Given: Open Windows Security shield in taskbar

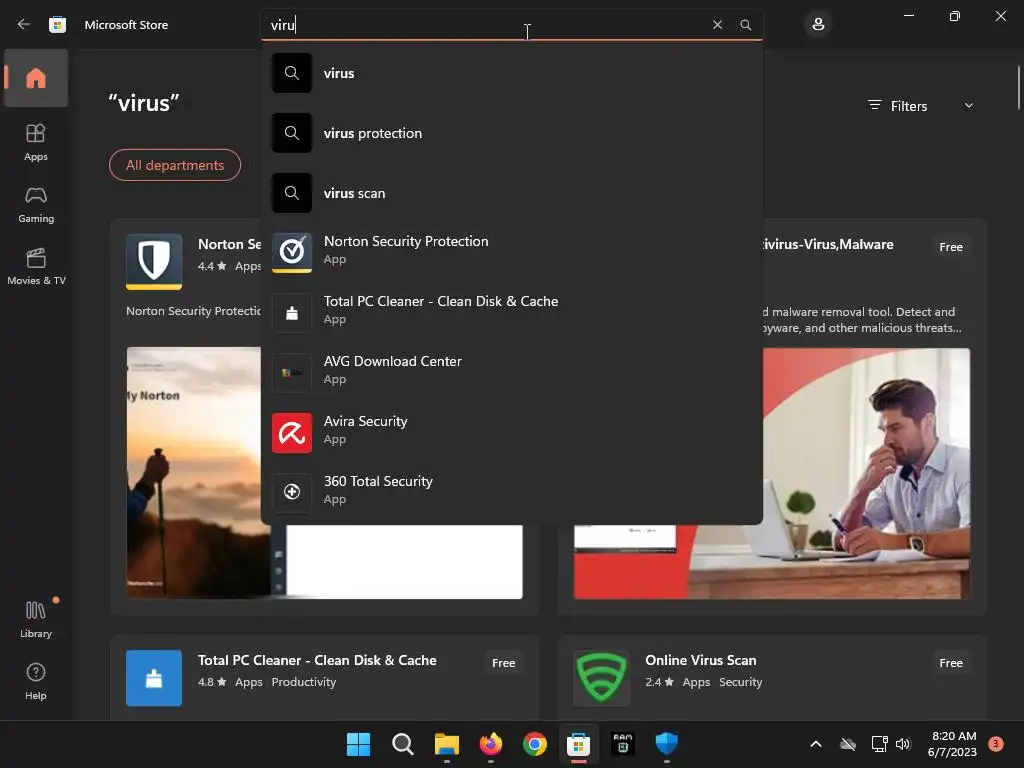Looking at the screenshot, I should [667, 744].
